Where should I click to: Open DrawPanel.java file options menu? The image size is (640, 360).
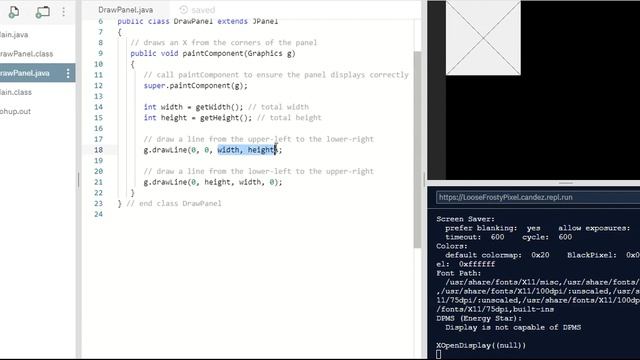click(68, 73)
